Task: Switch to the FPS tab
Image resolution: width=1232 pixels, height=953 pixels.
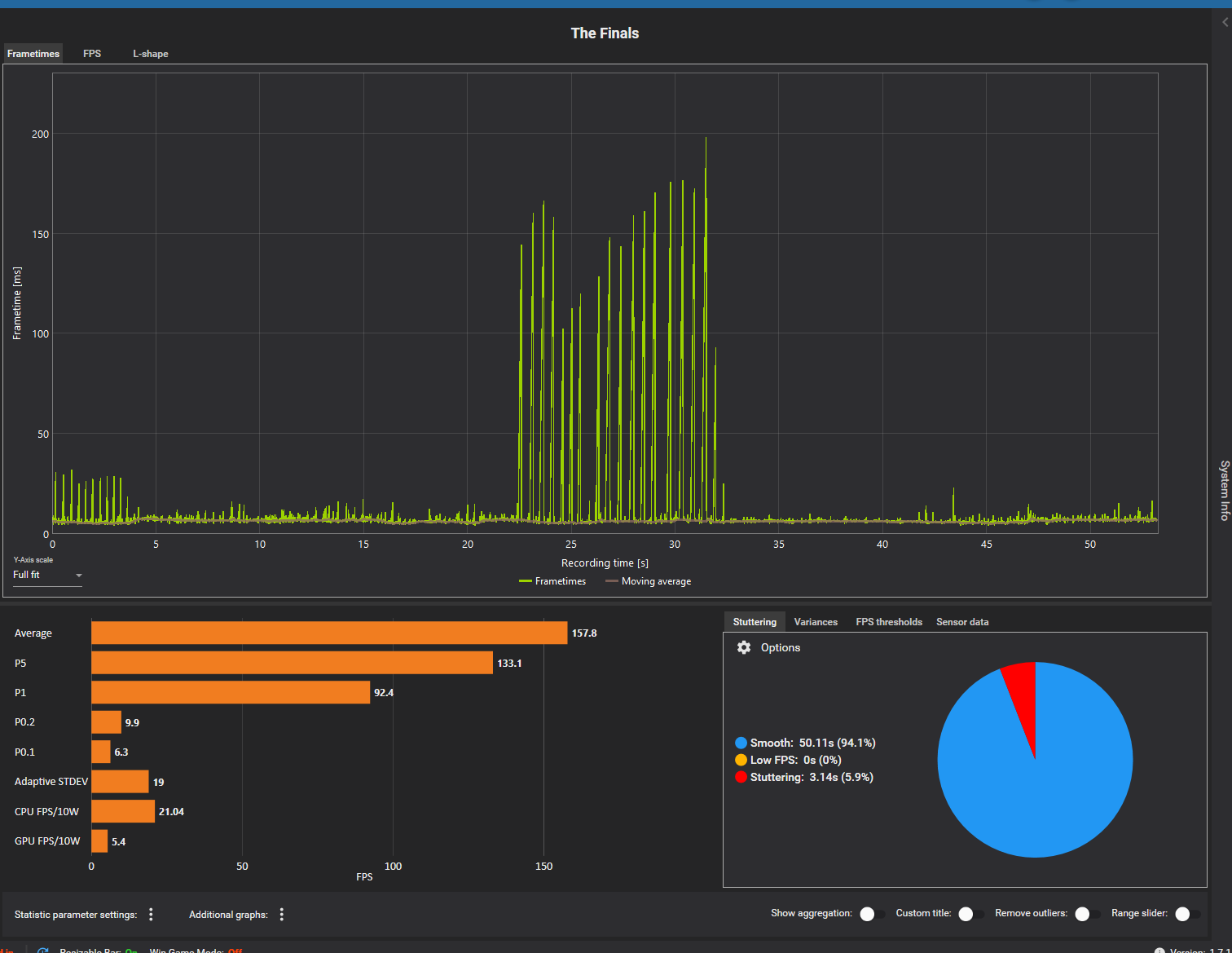Action: click(92, 54)
